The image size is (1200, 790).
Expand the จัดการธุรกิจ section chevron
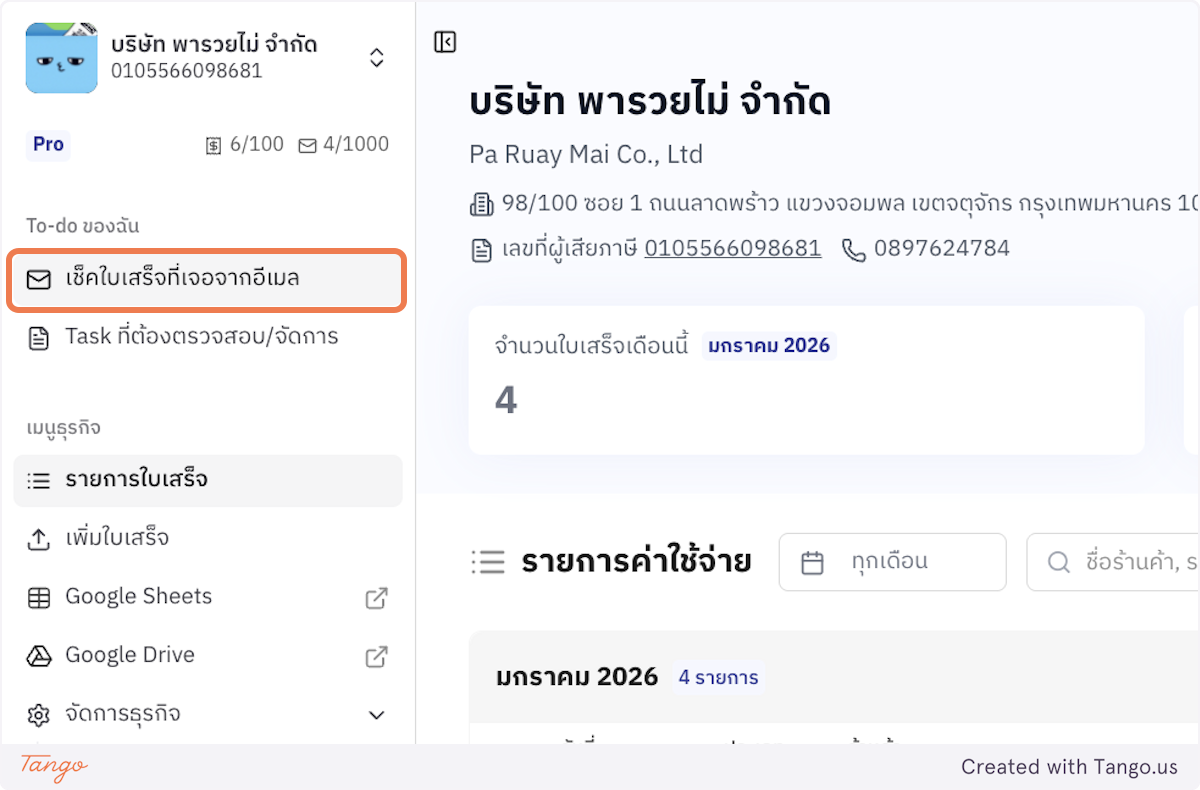(377, 714)
